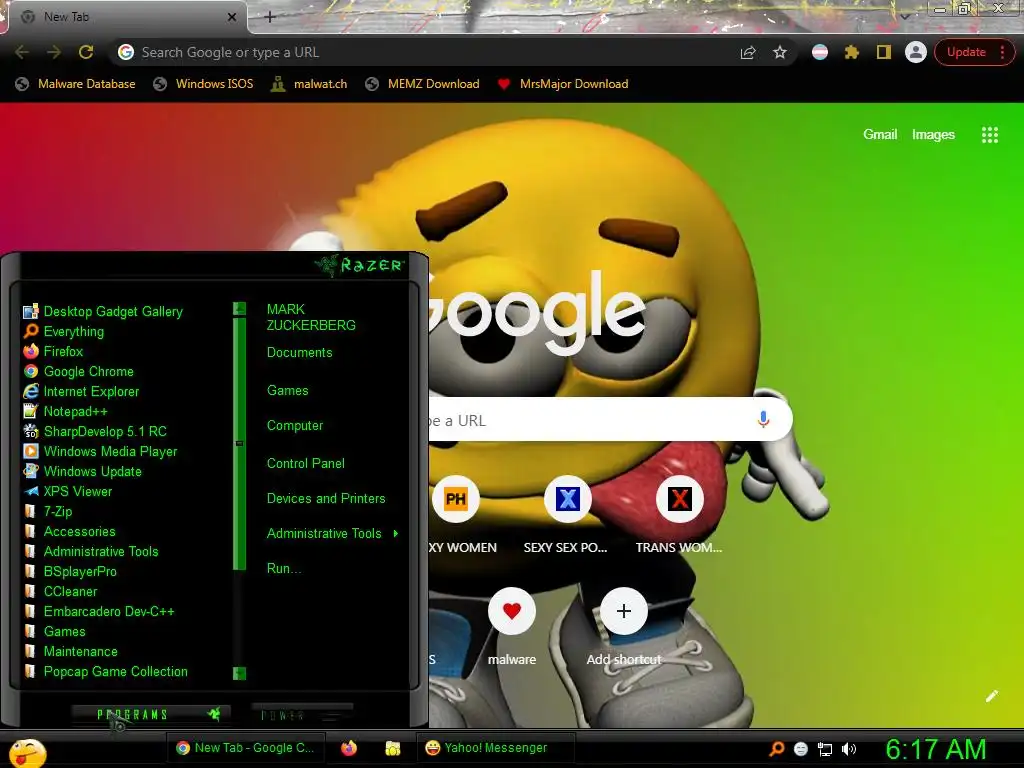The height and width of the screenshot is (768, 1024).
Task: Open the file explorer taskbar icon
Action: click(x=392, y=748)
